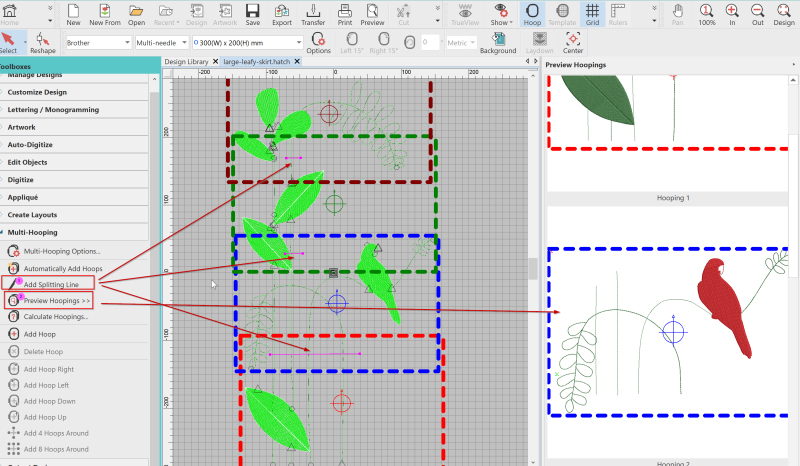Click the Open folder icon
Image resolution: width=800 pixels, height=466 pixels.
[136, 14]
